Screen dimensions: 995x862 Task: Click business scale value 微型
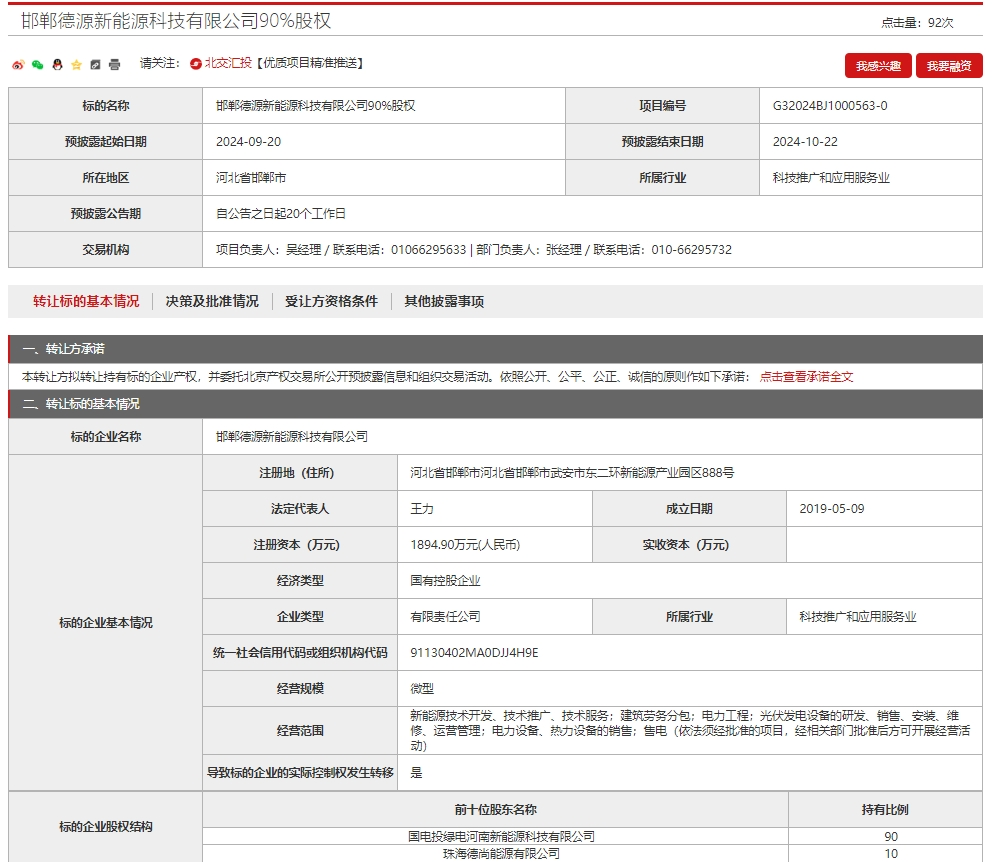click(x=422, y=689)
